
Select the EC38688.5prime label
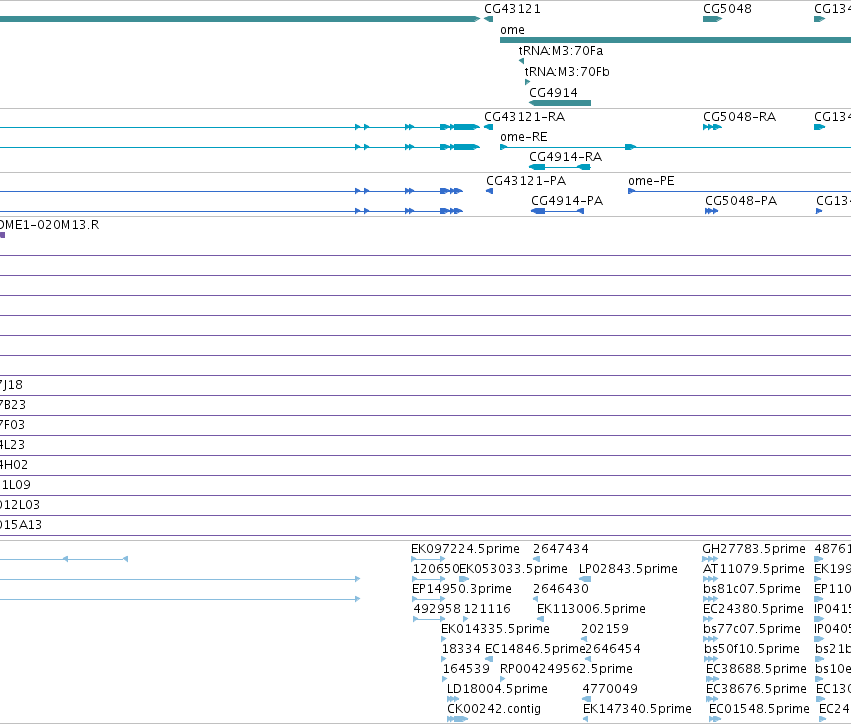click(x=756, y=669)
